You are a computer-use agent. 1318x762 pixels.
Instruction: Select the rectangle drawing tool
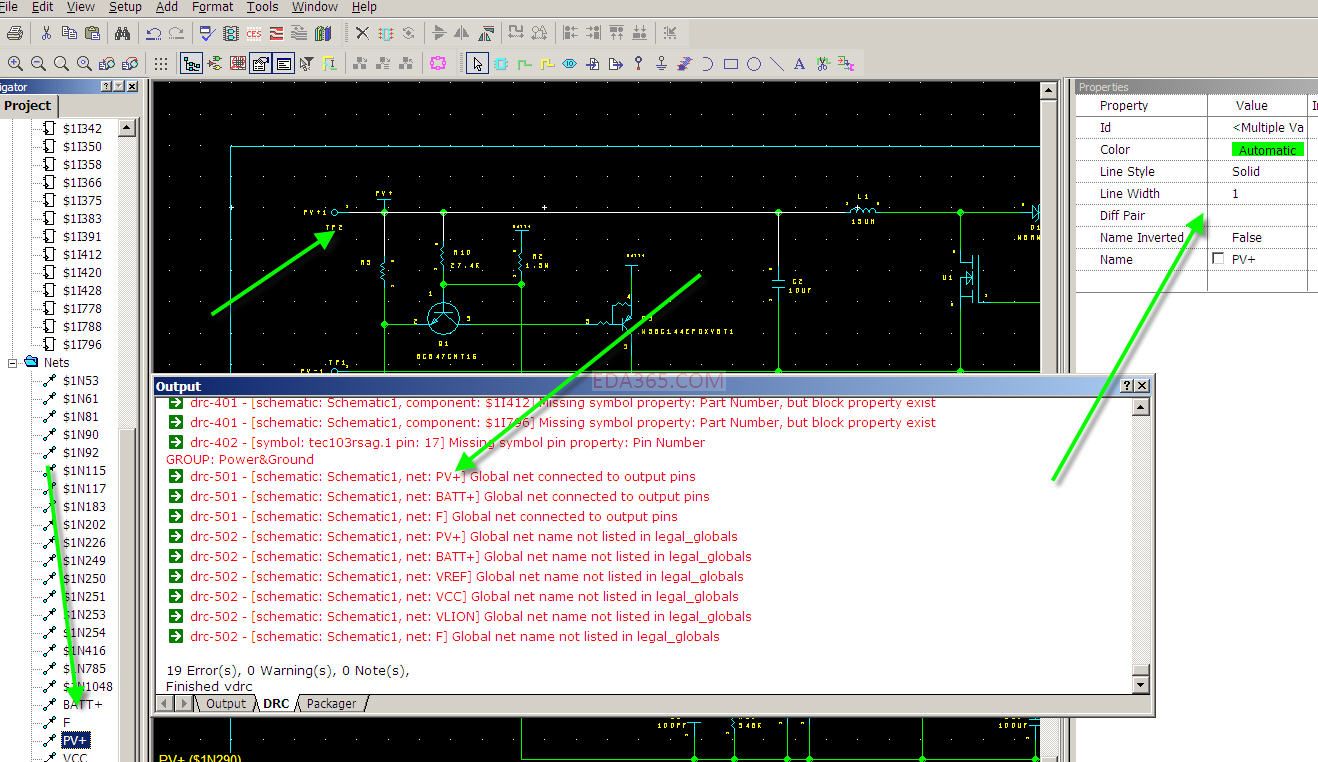731,64
